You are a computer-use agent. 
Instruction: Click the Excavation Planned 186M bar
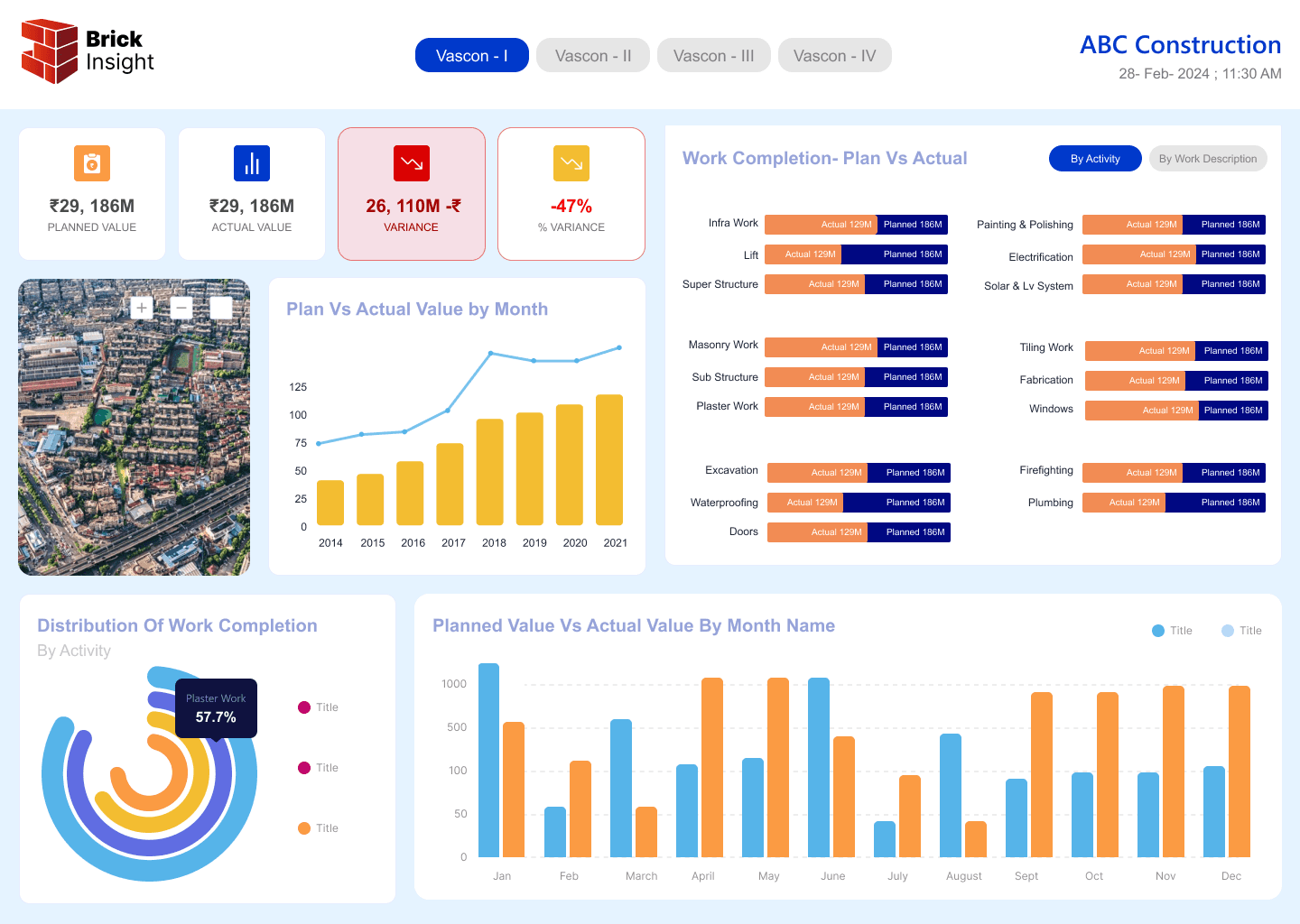tap(909, 473)
